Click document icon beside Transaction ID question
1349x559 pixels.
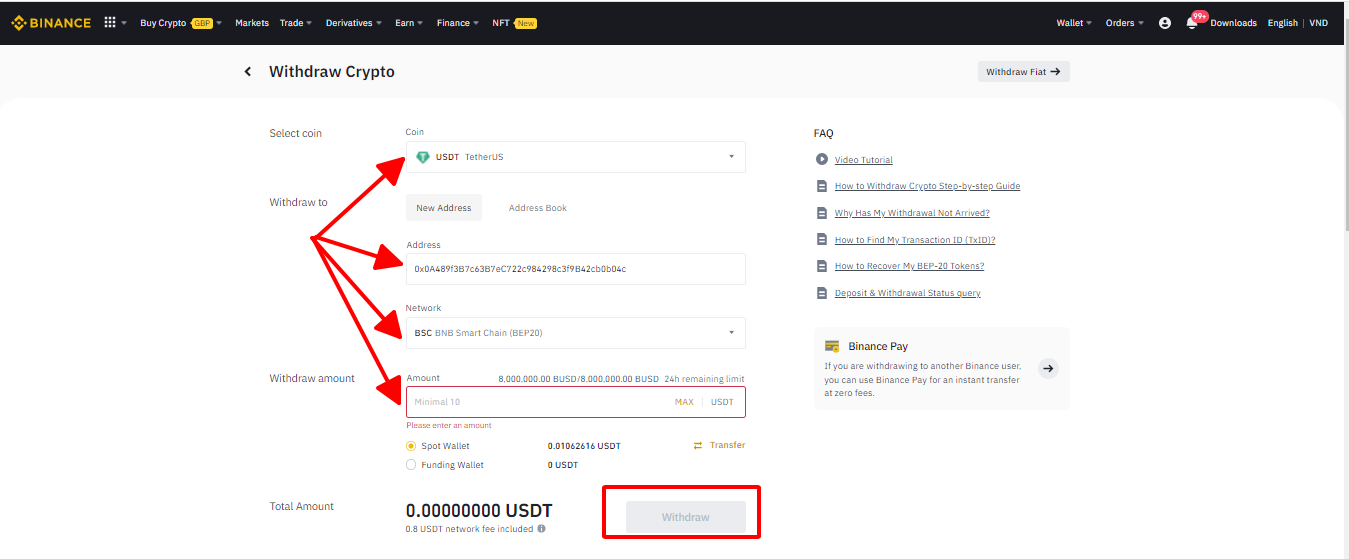[x=822, y=240]
